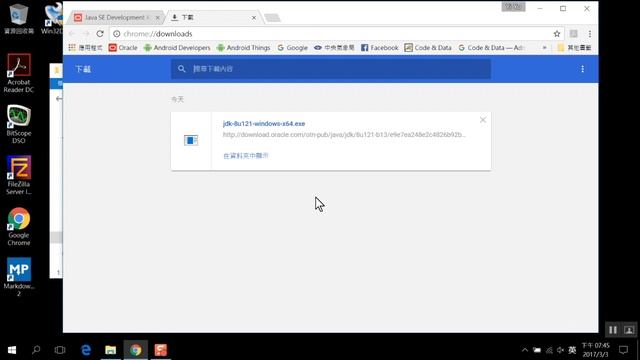Select the Recycle Bin desktop icon
This screenshot has height=360, width=640.
pyautogui.click(x=18, y=19)
